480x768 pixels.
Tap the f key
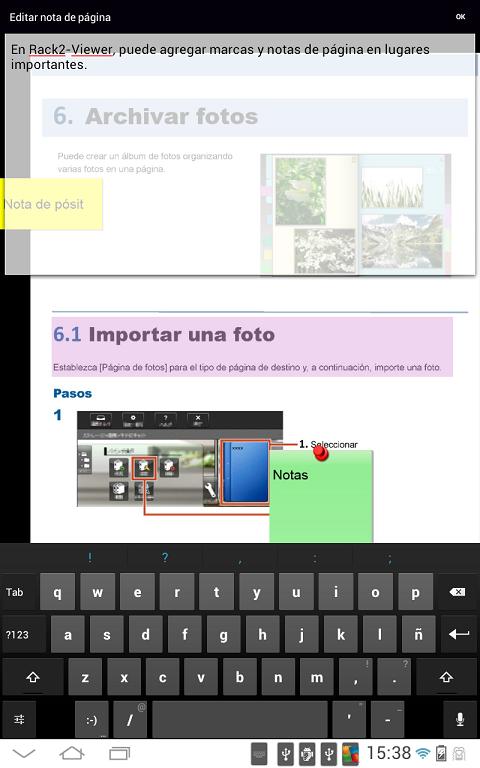coord(185,635)
